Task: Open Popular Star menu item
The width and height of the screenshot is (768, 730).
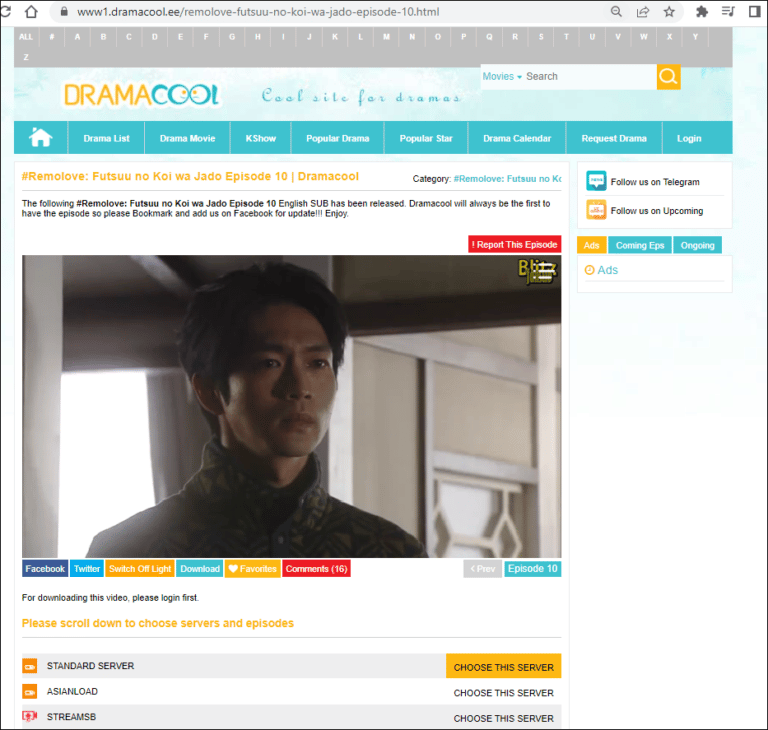Action: [426, 138]
